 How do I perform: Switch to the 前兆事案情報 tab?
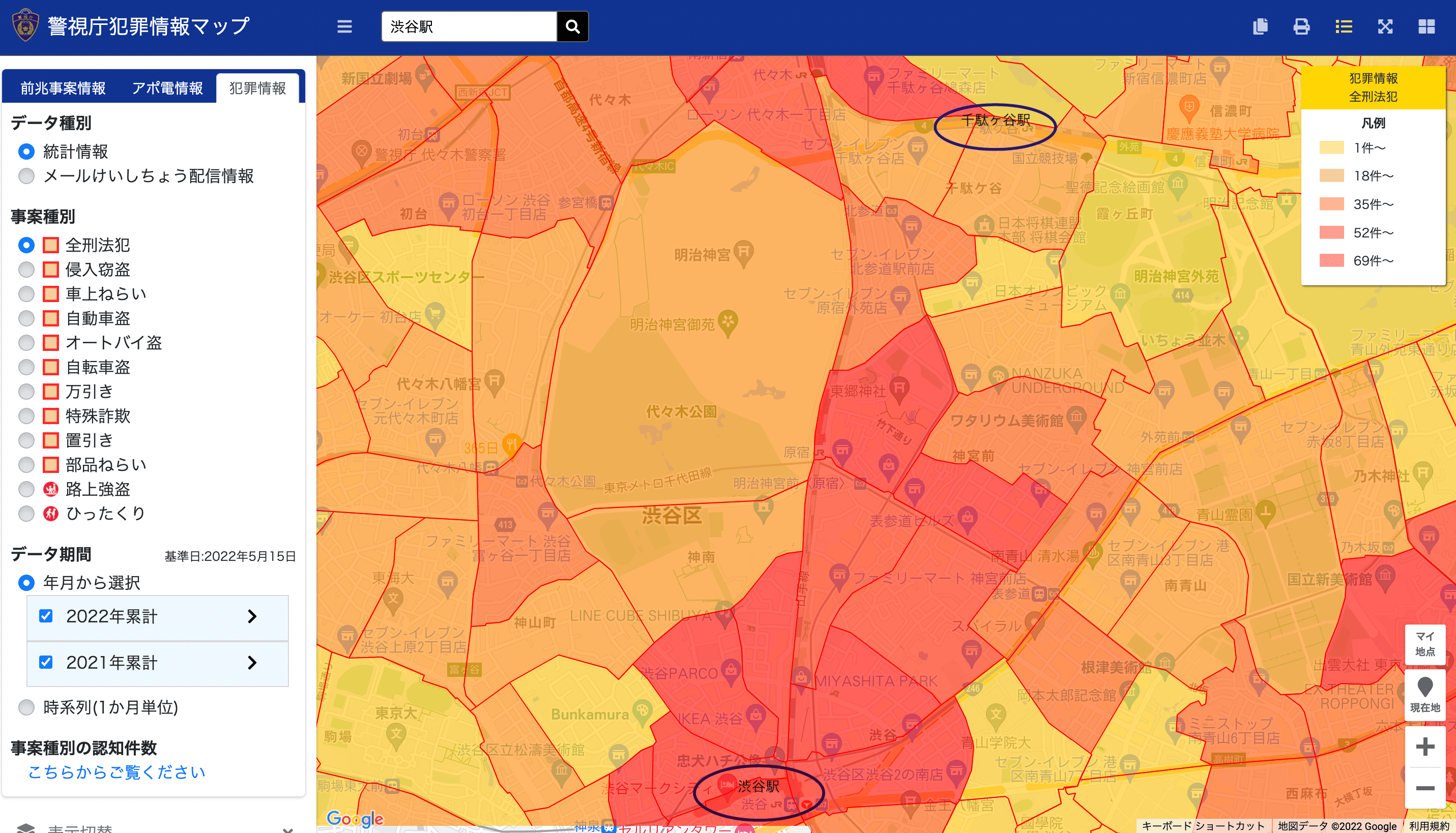(x=63, y=88)
